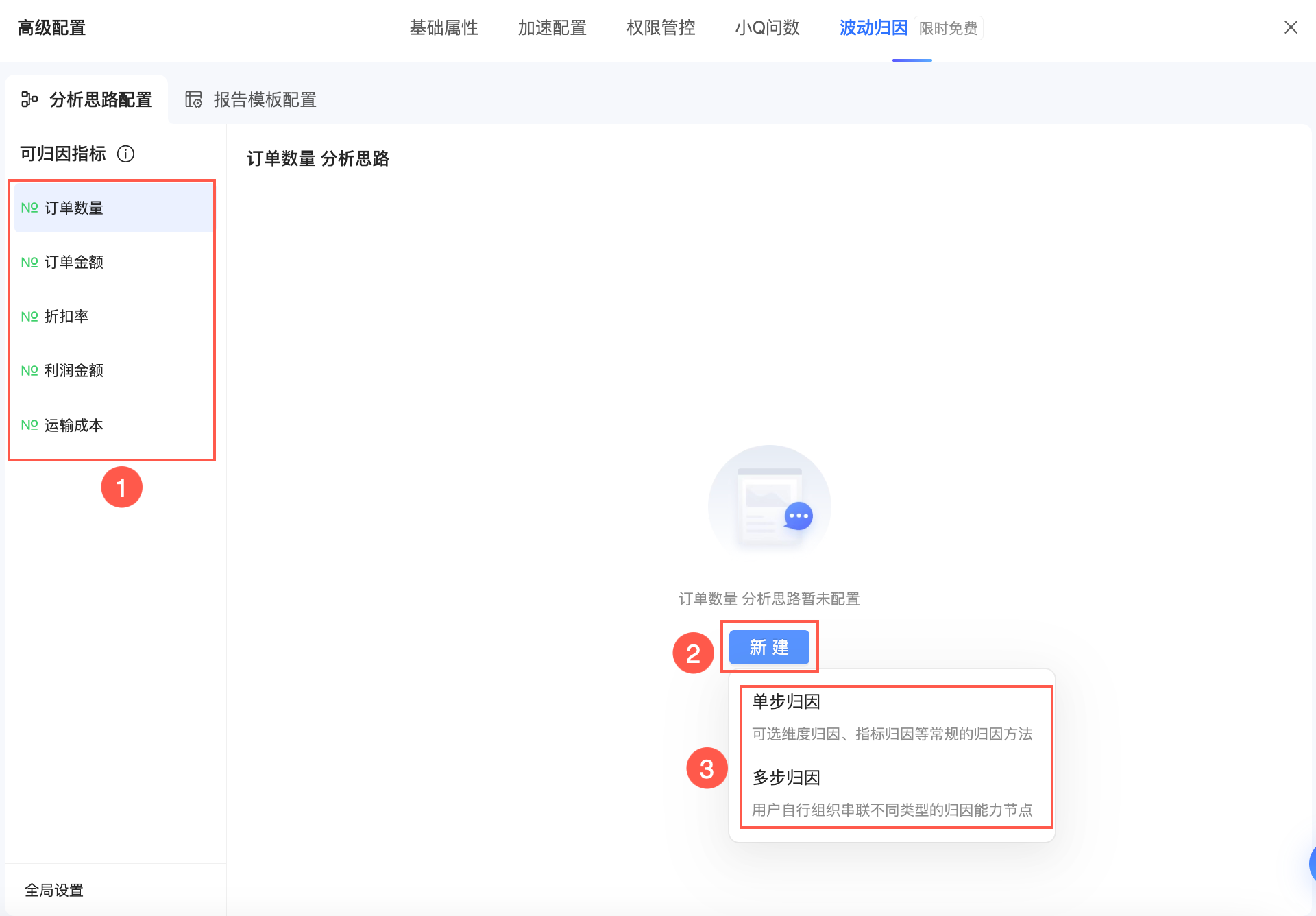Click the info icon beside 可归因指标

pyautogui.click(x=125, y=154)
